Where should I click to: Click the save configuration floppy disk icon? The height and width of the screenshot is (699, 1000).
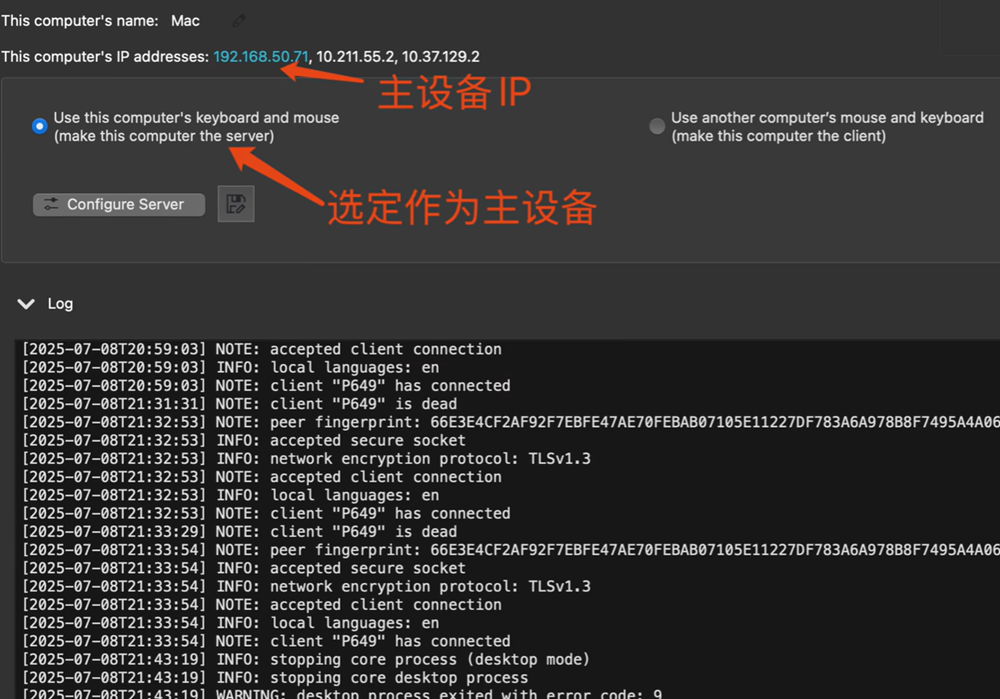(236, 204)
